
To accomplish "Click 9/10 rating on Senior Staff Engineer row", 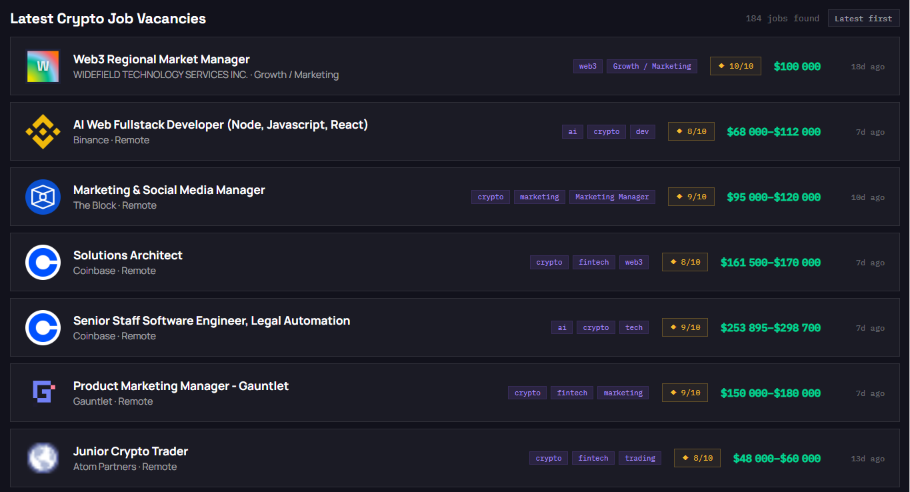I will point(685,328).
